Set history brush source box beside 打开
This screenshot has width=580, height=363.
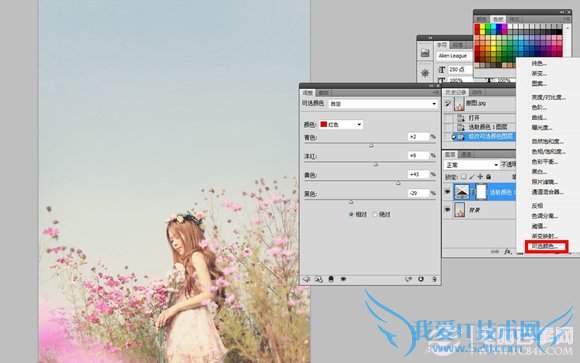tap(448, 118)
